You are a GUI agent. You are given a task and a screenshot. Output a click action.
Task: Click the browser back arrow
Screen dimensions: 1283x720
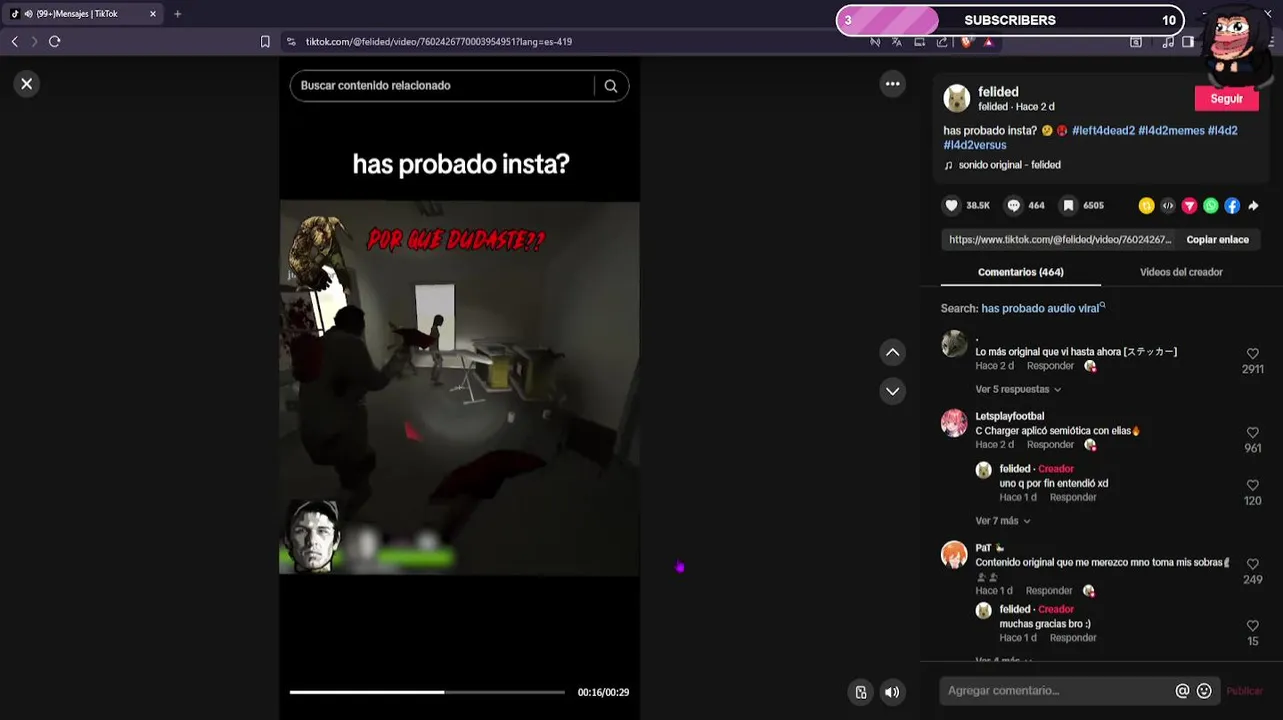[14, 41]
